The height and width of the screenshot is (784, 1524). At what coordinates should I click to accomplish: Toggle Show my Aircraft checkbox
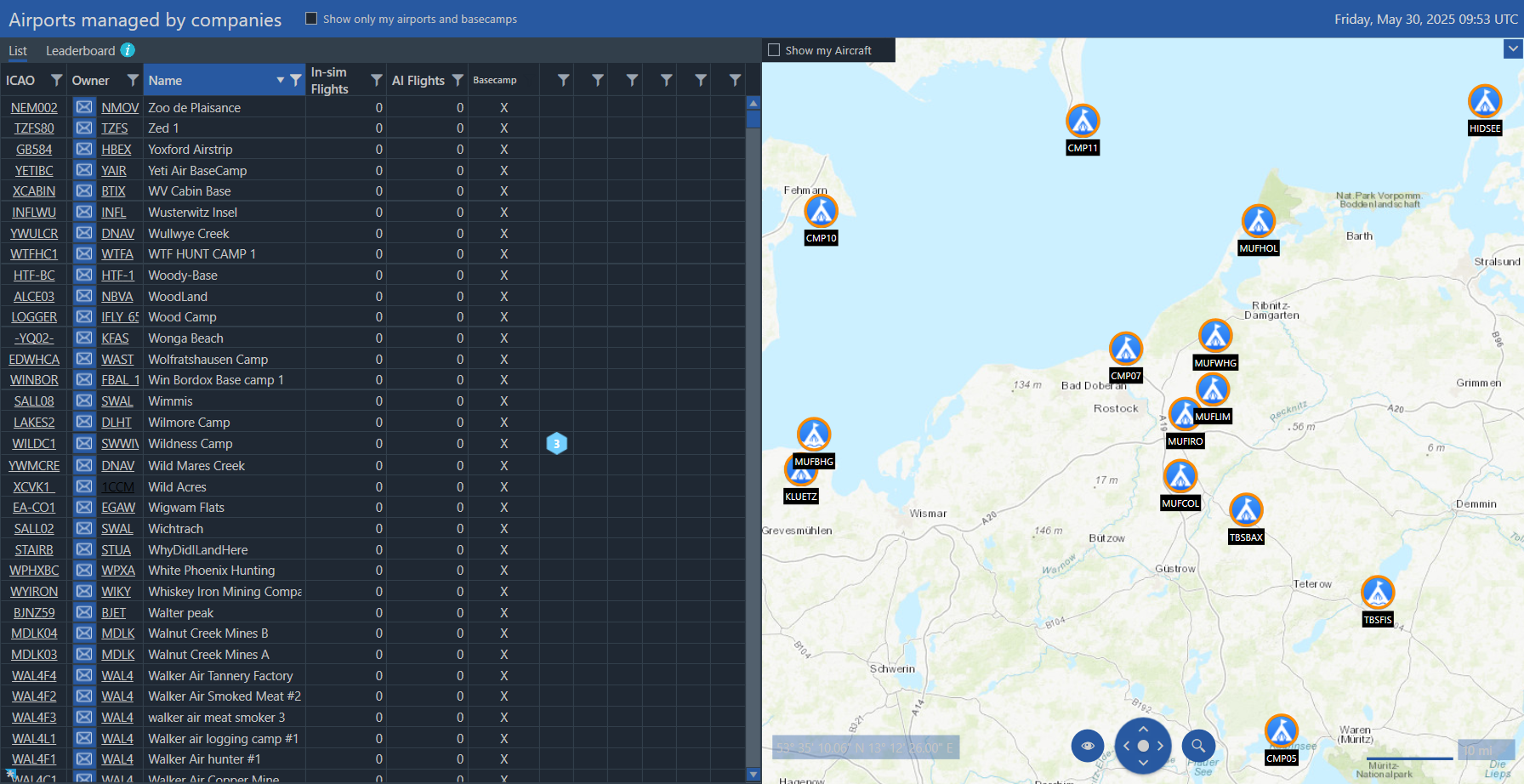click(774, 50)
